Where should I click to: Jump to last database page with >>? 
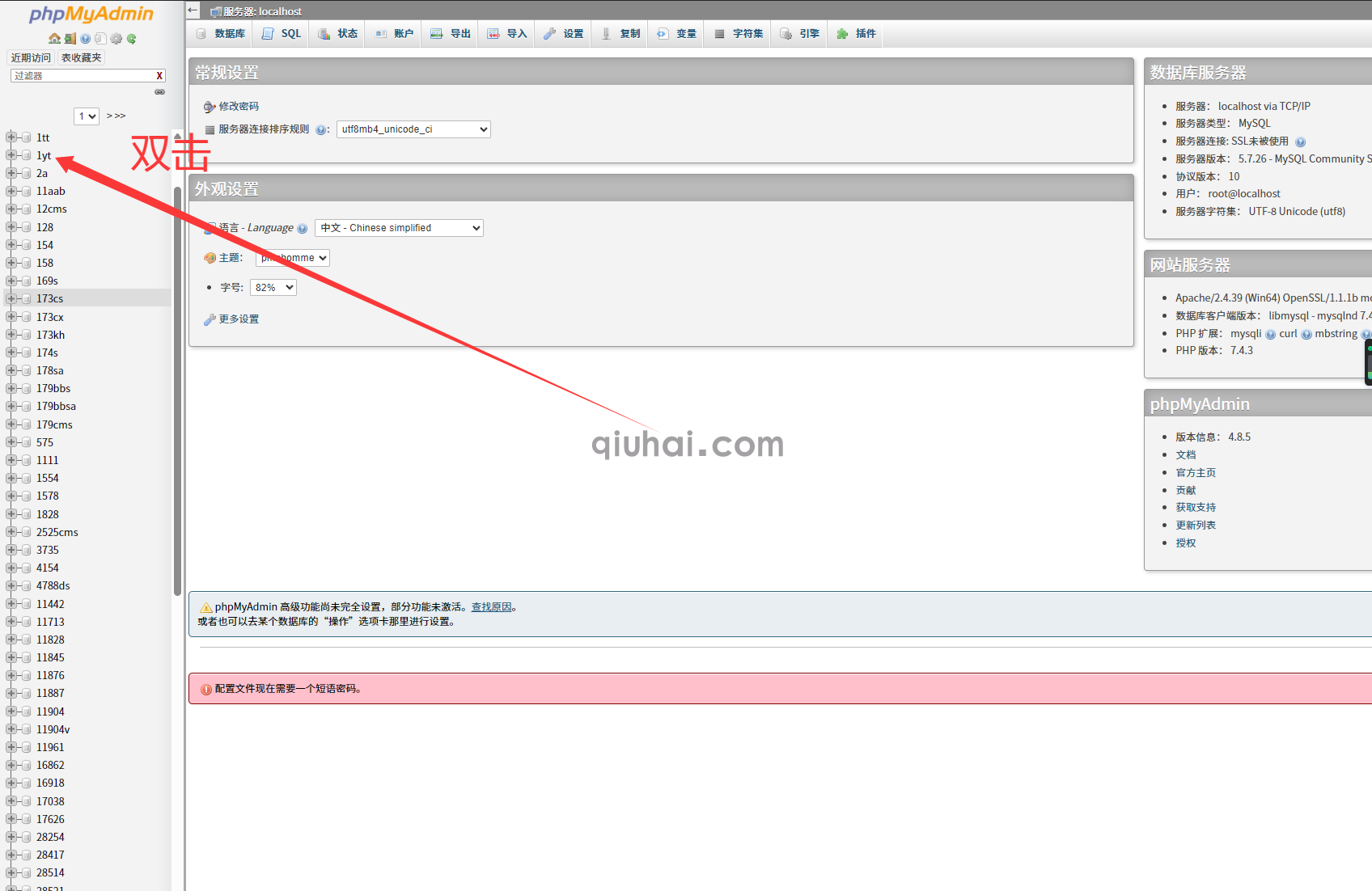click(x=120, y=116)
